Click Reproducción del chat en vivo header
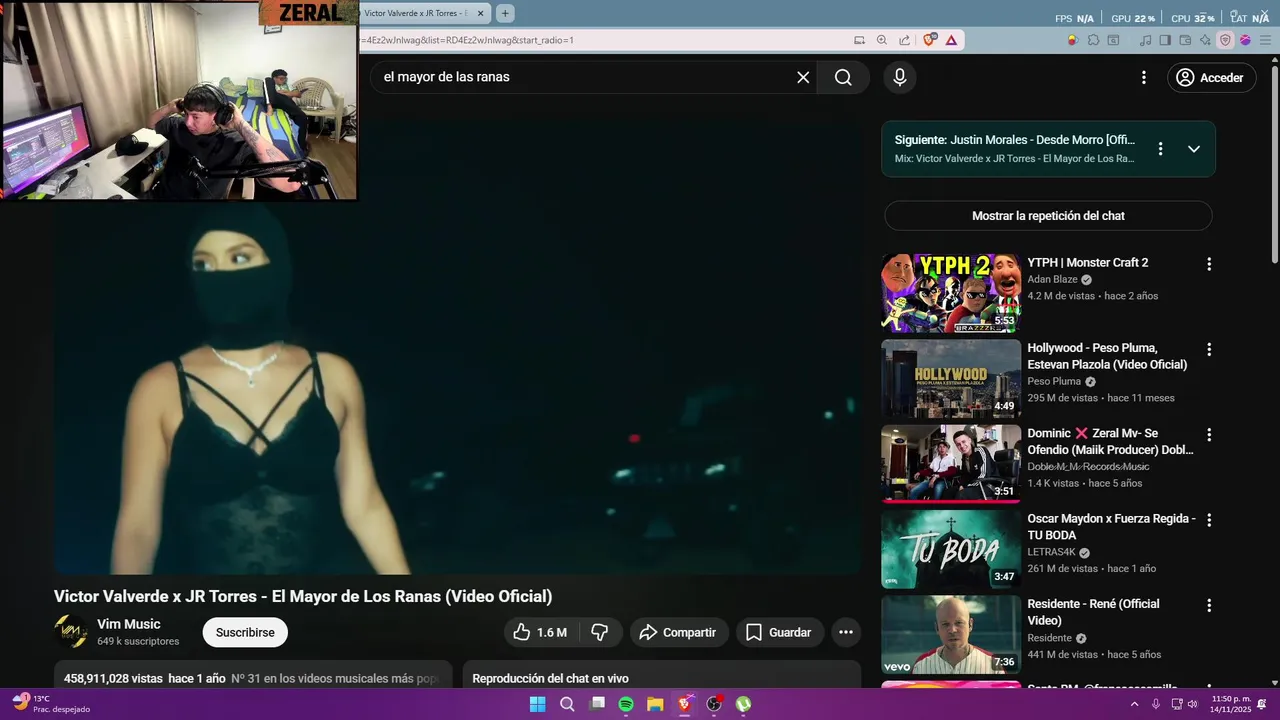Viewport: 1280px width, 720px height. (550, 678)
